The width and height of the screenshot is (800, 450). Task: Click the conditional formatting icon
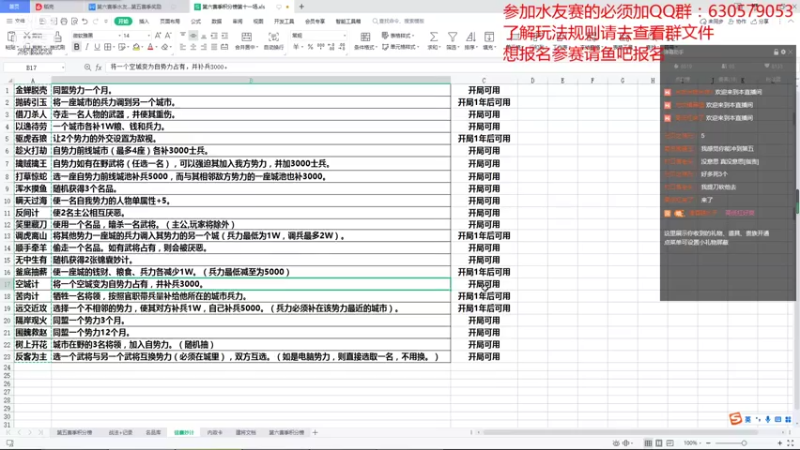(x=365, y=37)
